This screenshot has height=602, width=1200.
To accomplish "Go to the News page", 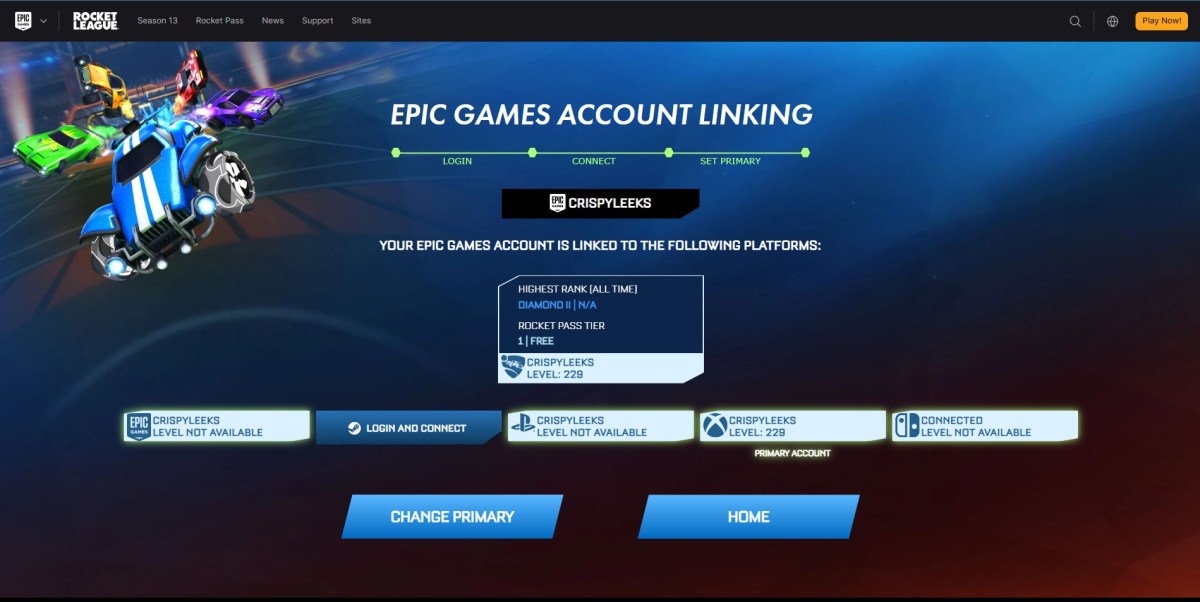I will pos(273,21).
